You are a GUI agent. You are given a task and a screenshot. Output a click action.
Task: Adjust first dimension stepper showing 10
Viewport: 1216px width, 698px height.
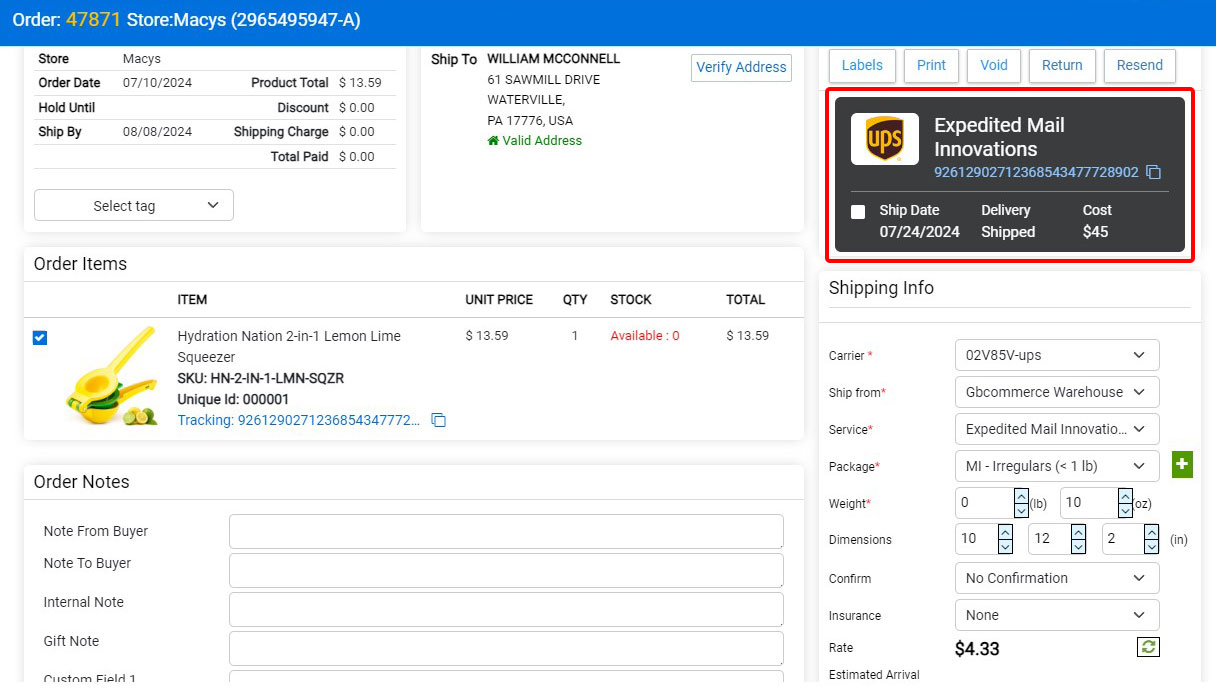(x=1005, y=539)
